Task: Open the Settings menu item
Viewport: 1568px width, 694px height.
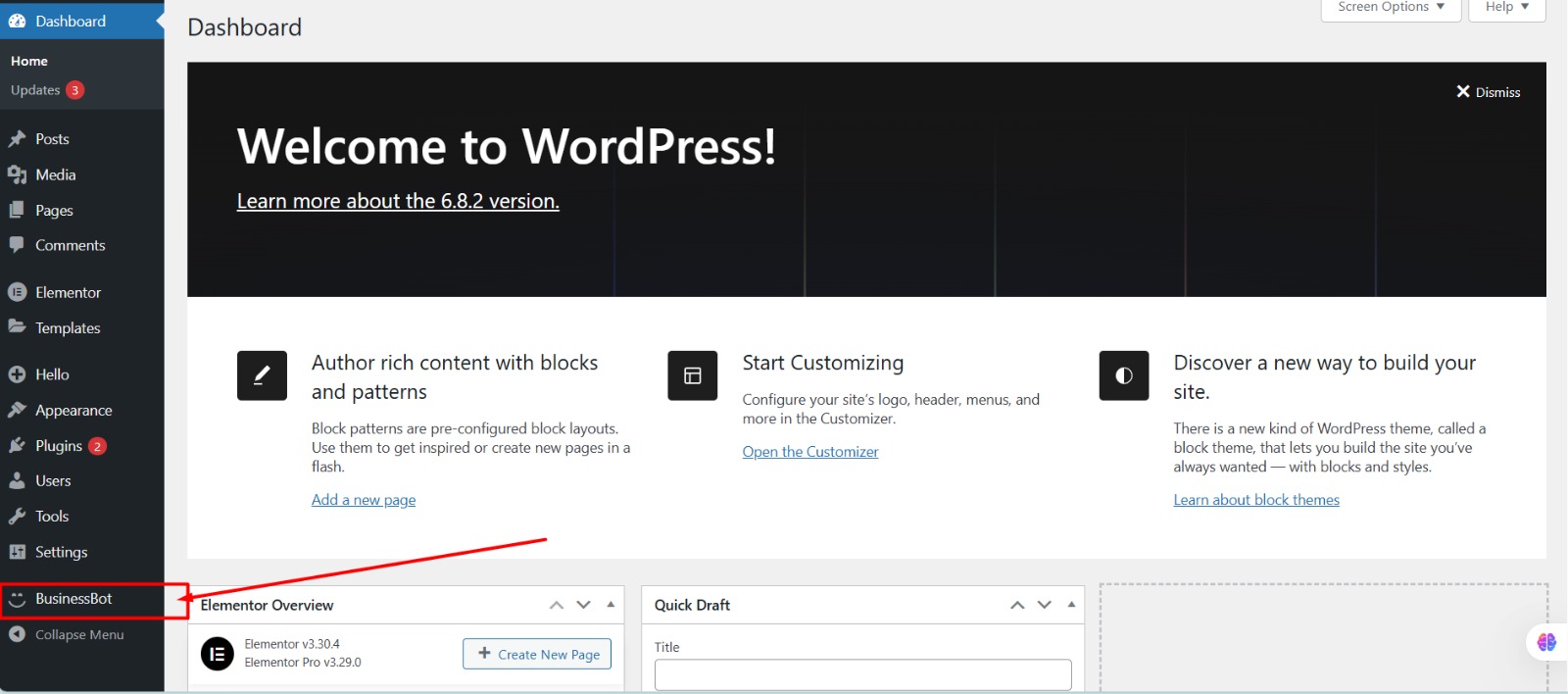Action: coord(61,552)
